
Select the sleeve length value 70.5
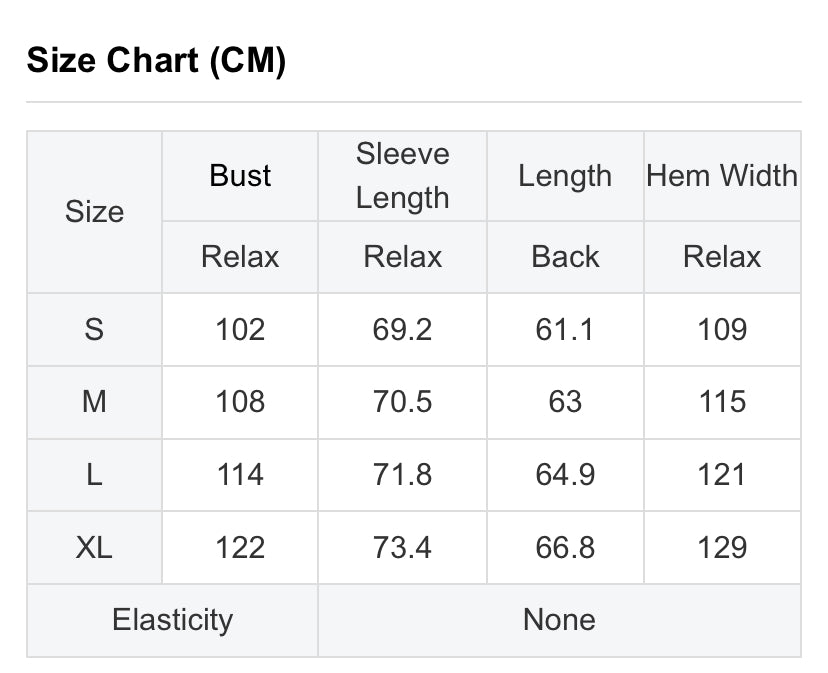pos(402,402)
